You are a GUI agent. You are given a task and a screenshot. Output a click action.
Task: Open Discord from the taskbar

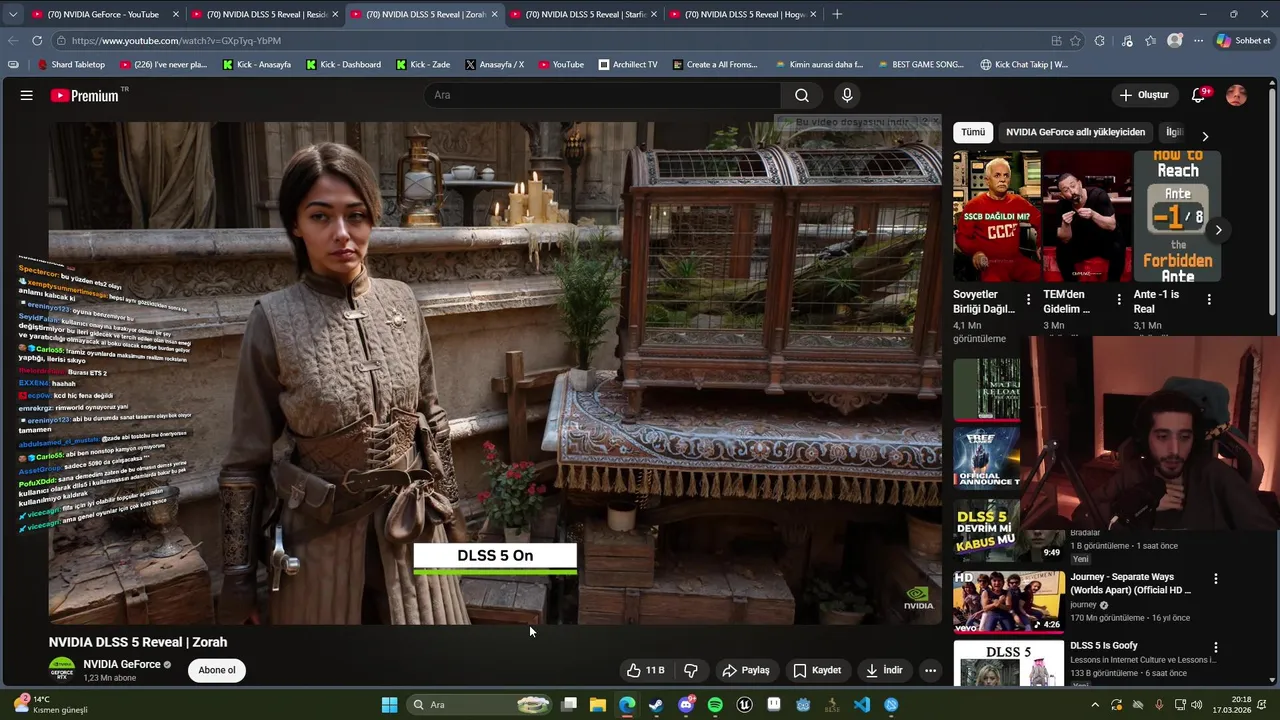(686, 705)
